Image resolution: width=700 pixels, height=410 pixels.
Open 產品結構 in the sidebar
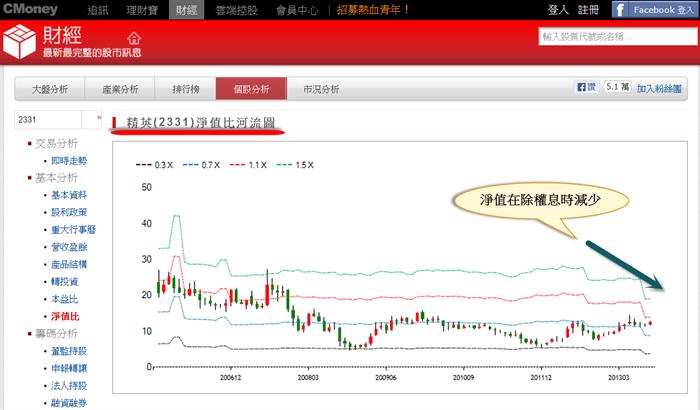(x=69, y=264)
